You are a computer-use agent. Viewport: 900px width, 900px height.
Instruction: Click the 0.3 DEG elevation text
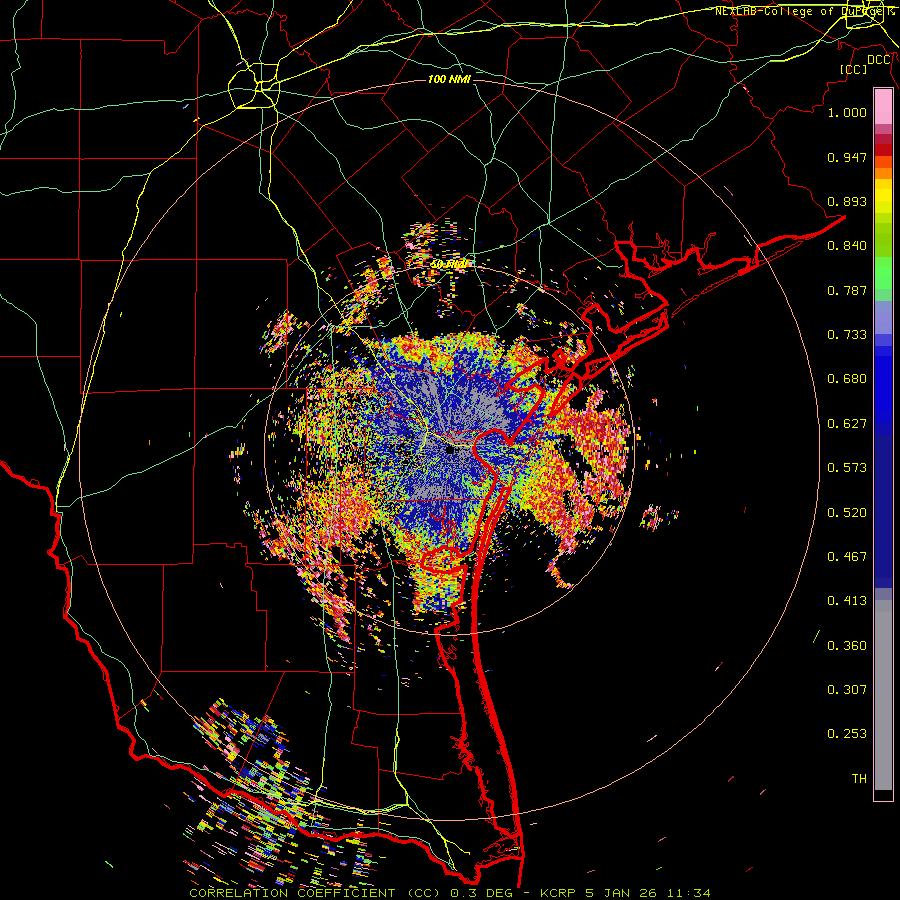click(x=482, y=893)
